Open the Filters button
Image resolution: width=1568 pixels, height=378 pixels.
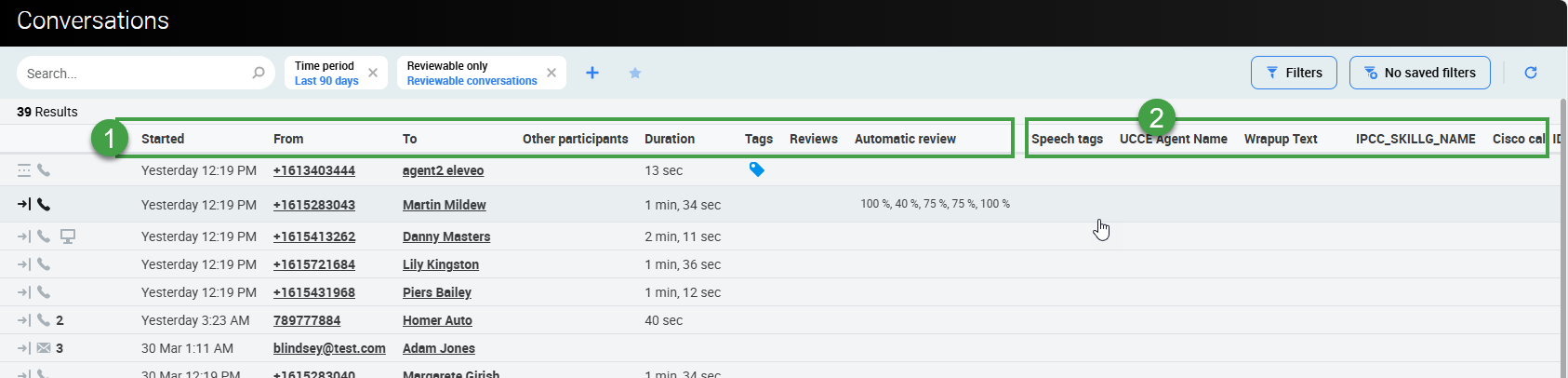coord(1294,73)
